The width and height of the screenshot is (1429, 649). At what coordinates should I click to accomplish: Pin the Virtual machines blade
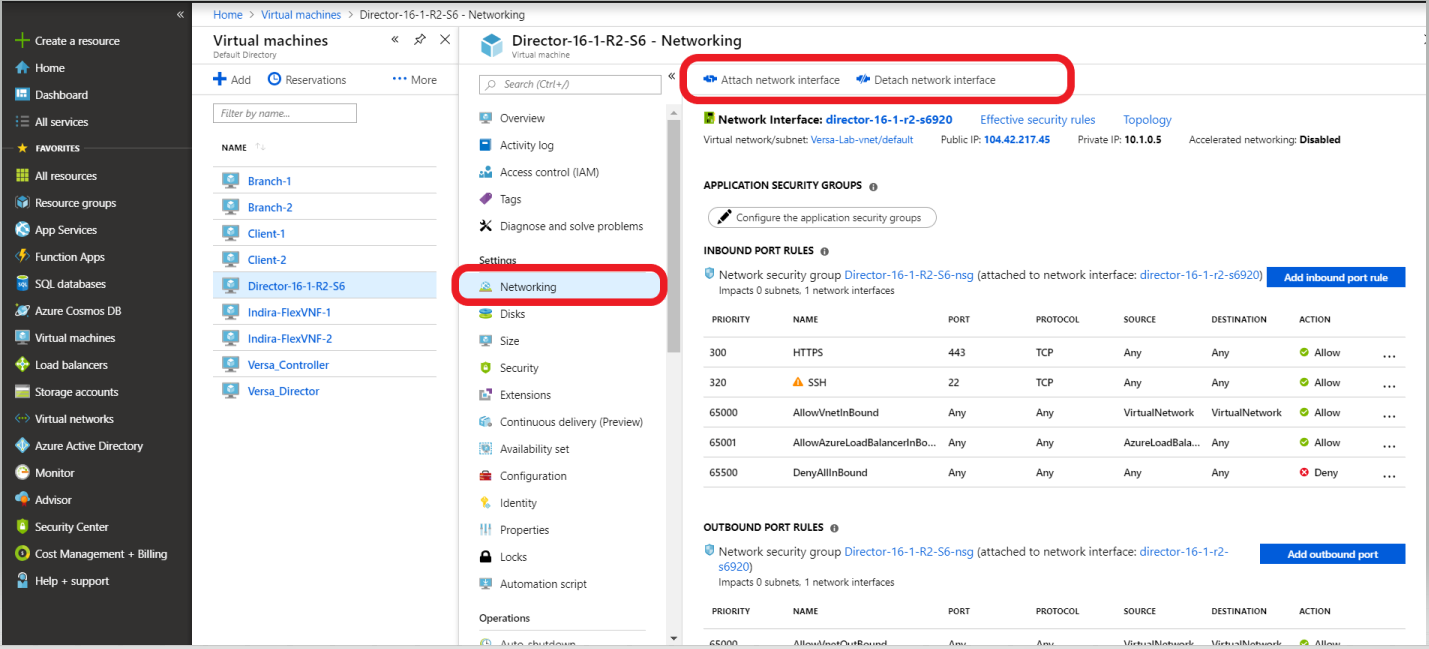[420, 40]
